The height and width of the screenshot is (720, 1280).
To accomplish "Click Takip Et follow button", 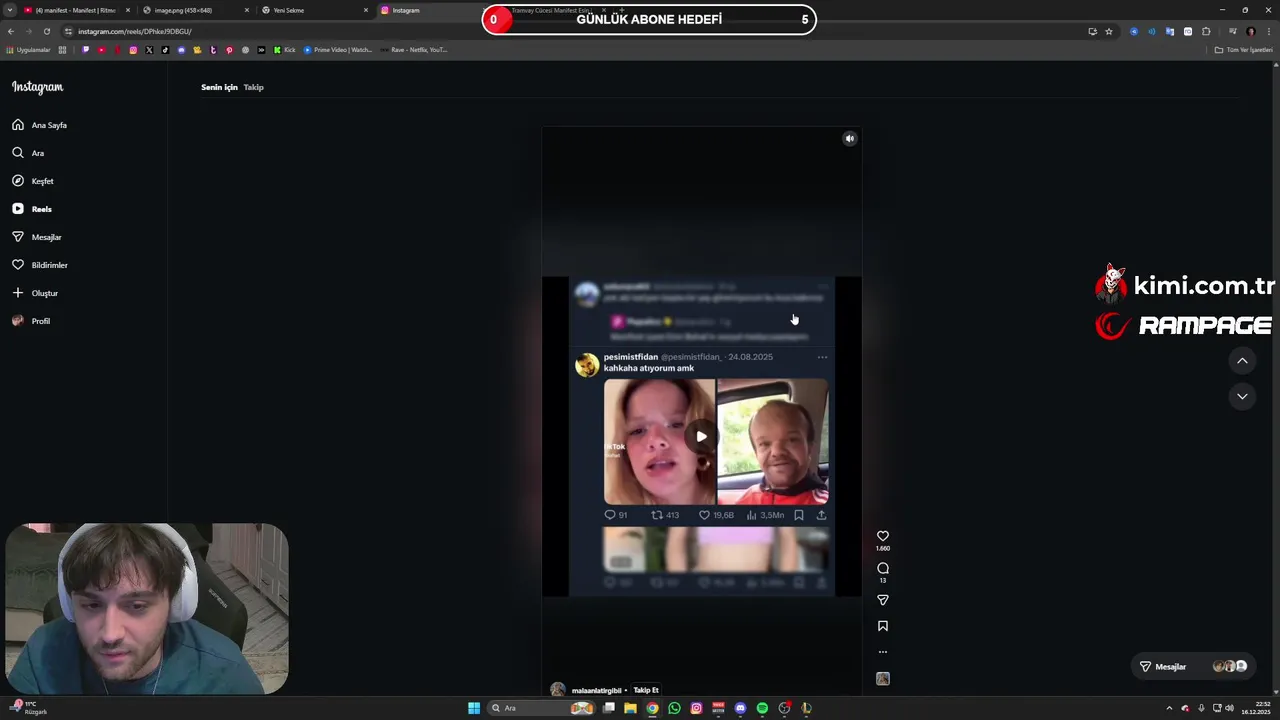I will 646,690.
